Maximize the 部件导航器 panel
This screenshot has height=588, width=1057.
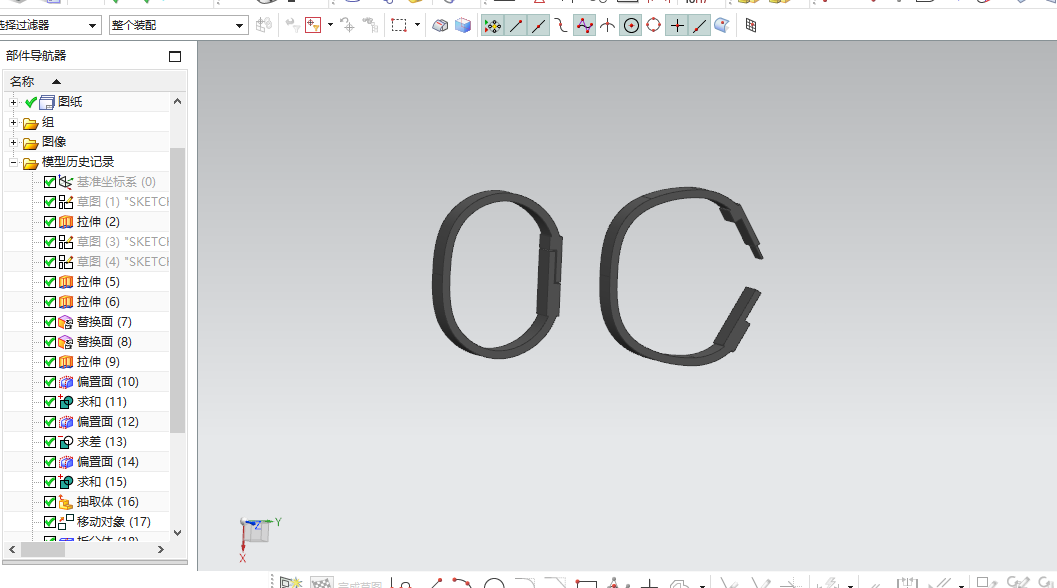(175, 57)
